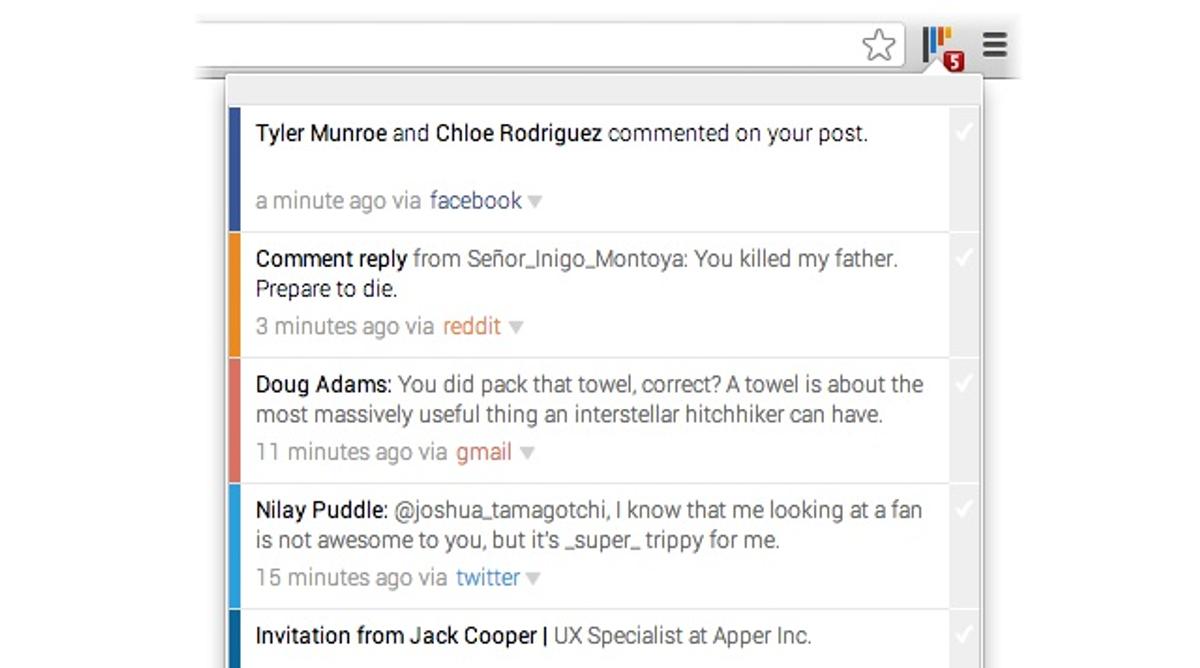The image size is (1200, 668).
Task: Expand dropdown arrow next to facebook
Action: click(535, 202)
